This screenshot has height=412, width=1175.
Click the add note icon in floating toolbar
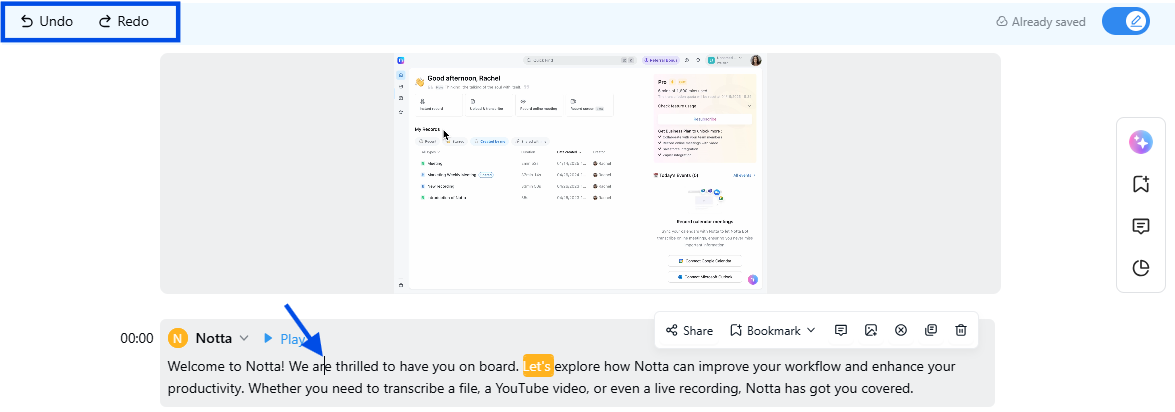click(841, 330)
